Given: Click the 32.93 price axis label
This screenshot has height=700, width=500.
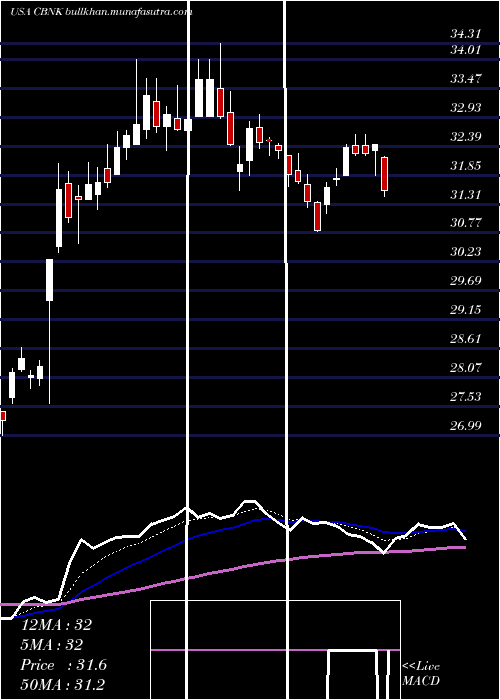Looking at the screenshot, I should click(x=466, y=108).
